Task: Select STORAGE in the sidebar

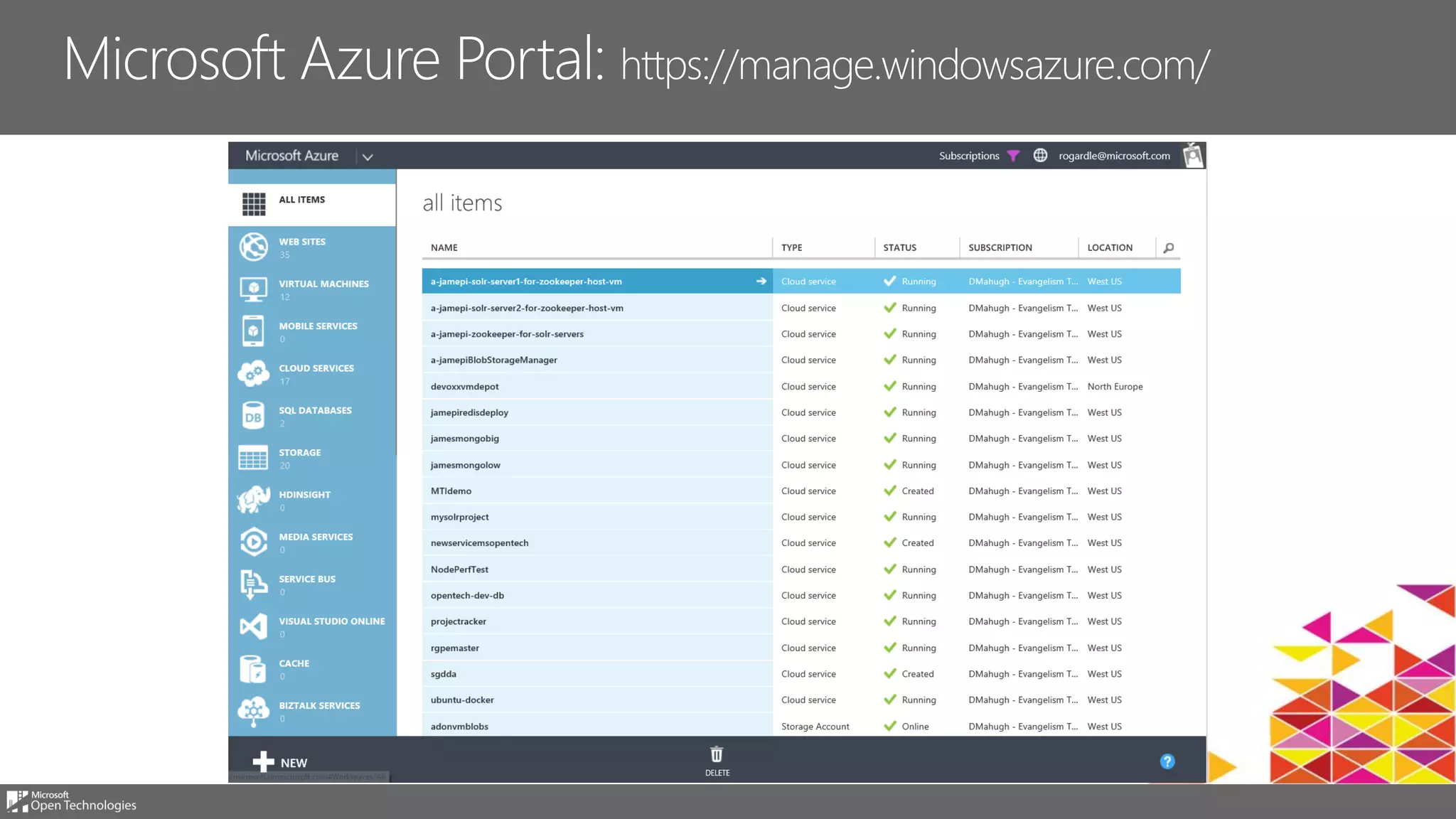Action: coord(299,452)
